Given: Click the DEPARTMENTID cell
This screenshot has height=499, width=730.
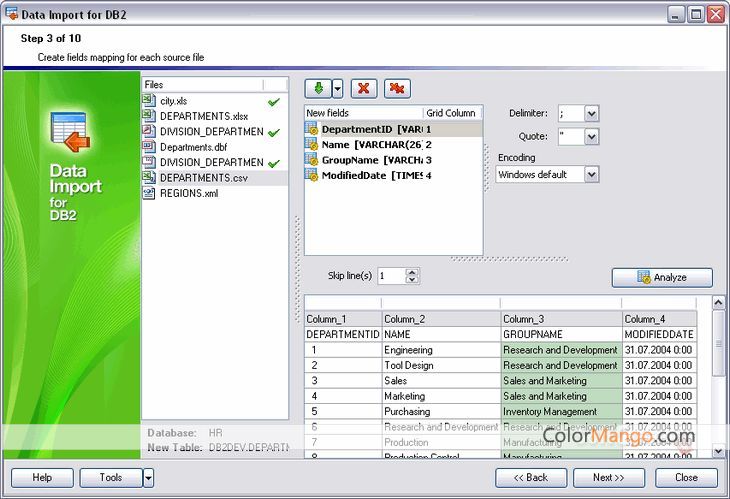Looking at the screenshot, I should coord(343,334).
